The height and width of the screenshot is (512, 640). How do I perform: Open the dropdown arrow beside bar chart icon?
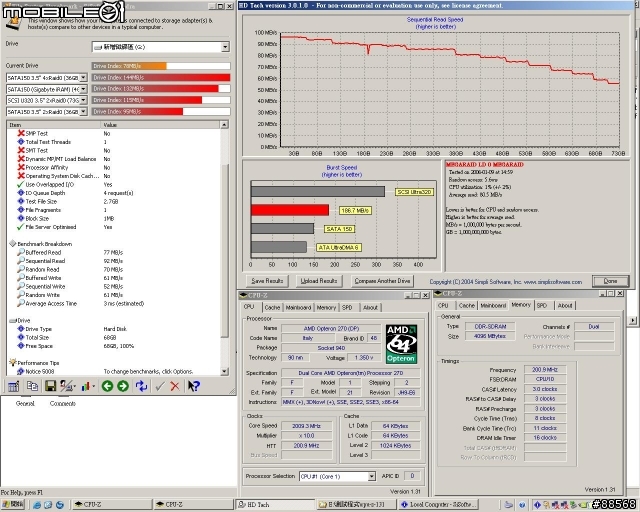point(93,386)
